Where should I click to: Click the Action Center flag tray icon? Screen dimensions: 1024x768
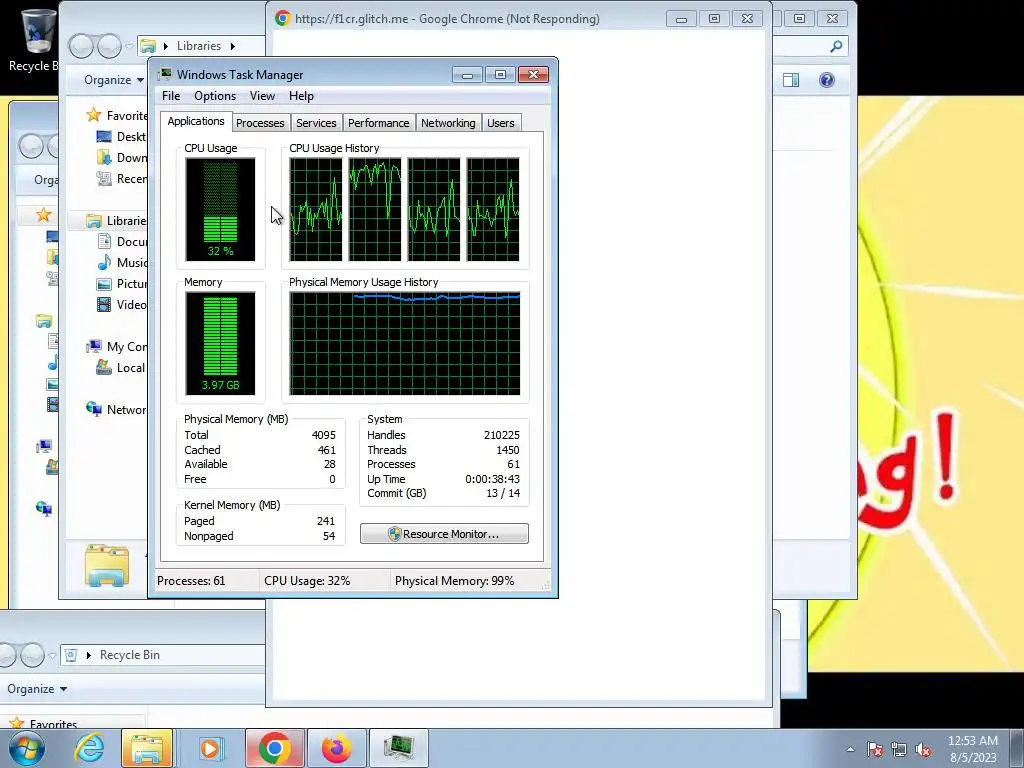875,749
